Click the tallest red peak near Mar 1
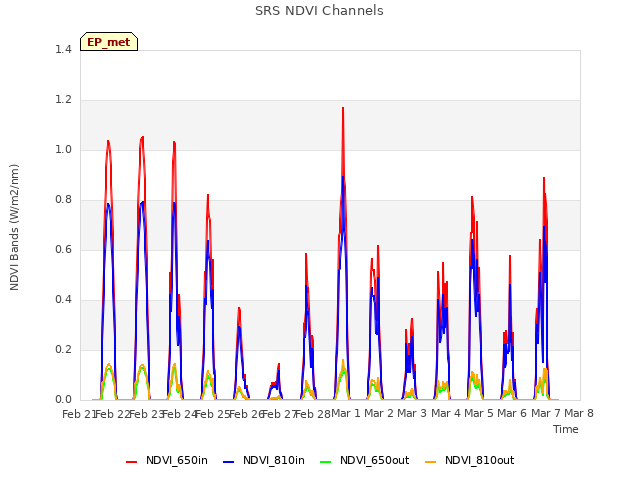 click(x=343, y=109)
